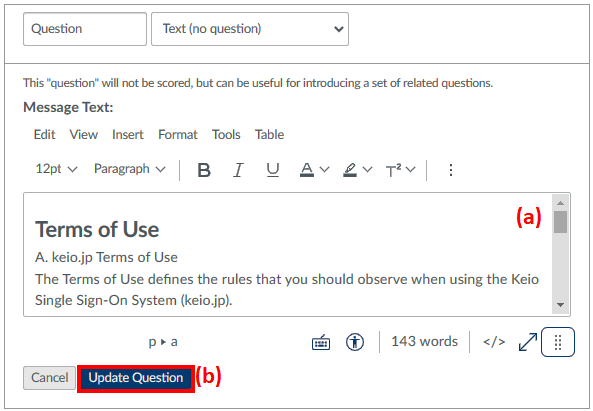The width and height of the screenshot is (593, 411).
Task: Show more toolbar options with the three dots
Action: coord(450,170)
